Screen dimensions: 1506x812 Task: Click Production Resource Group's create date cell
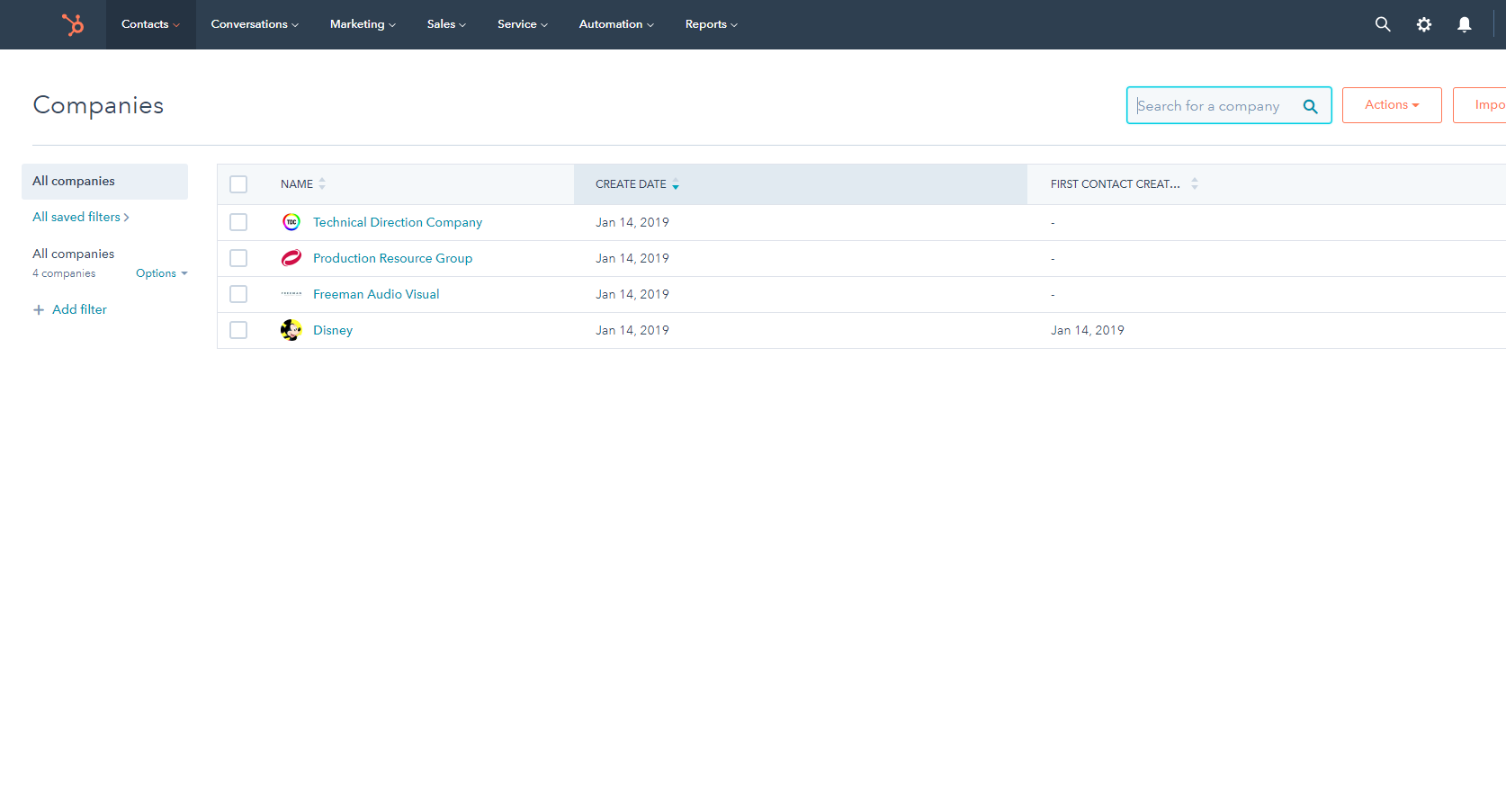tap(632, 258)
